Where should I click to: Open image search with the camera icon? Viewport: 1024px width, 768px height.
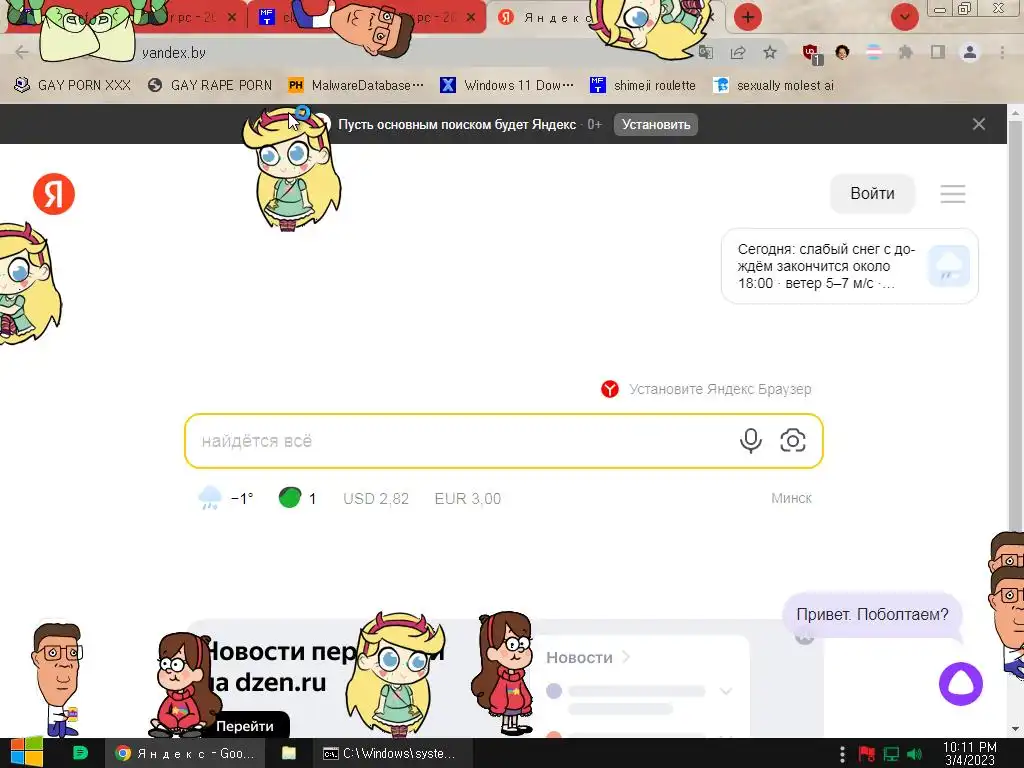[x=792, y=441]
